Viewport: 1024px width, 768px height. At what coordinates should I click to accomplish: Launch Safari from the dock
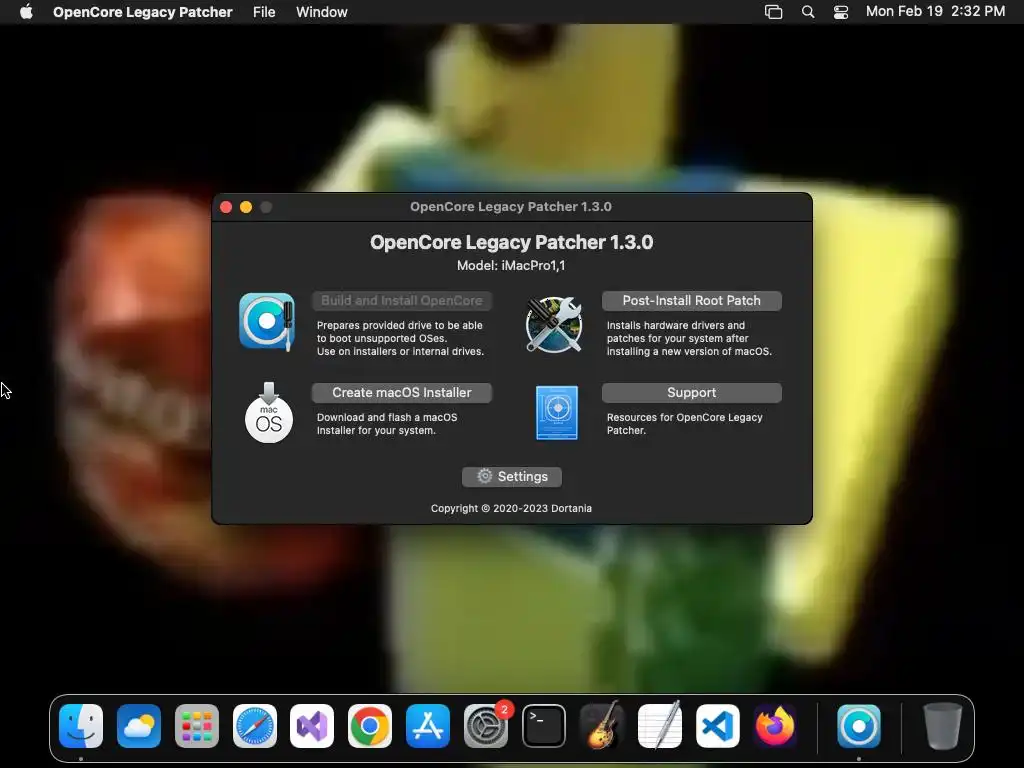pyautogui.click(x=255, y=726)
